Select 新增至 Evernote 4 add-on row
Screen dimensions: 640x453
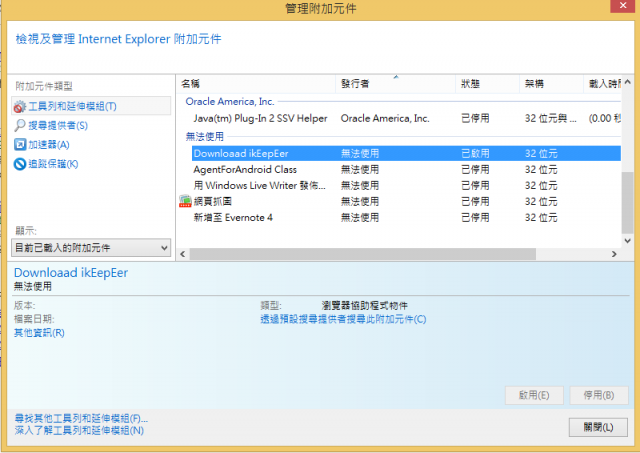tap(406, 218)
